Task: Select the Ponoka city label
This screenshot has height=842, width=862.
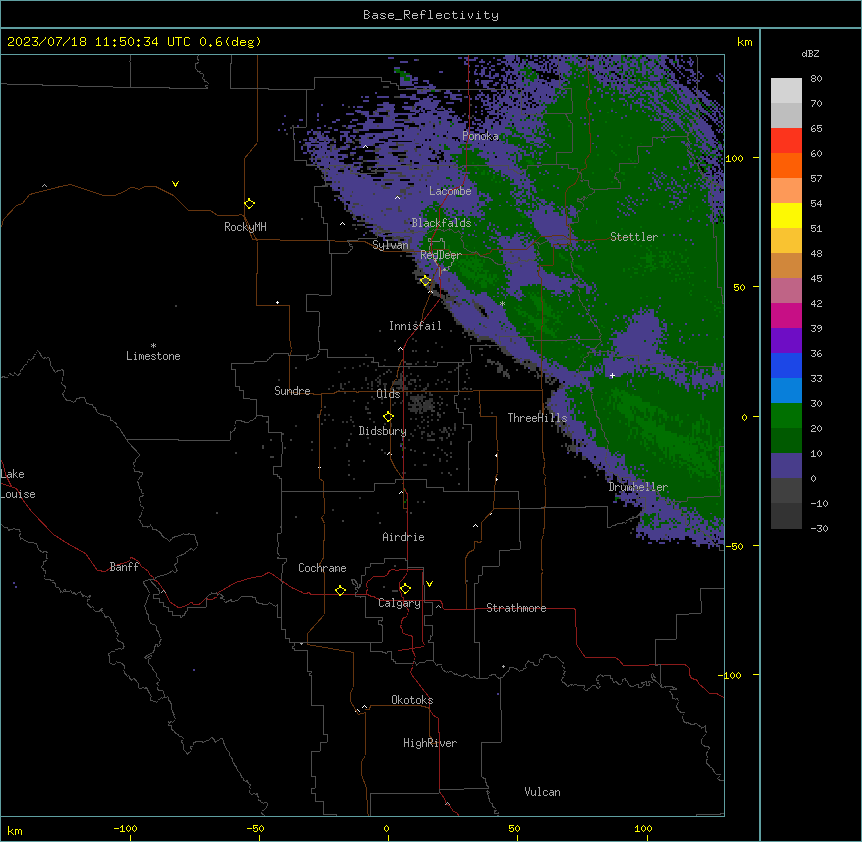Action: 480,136
